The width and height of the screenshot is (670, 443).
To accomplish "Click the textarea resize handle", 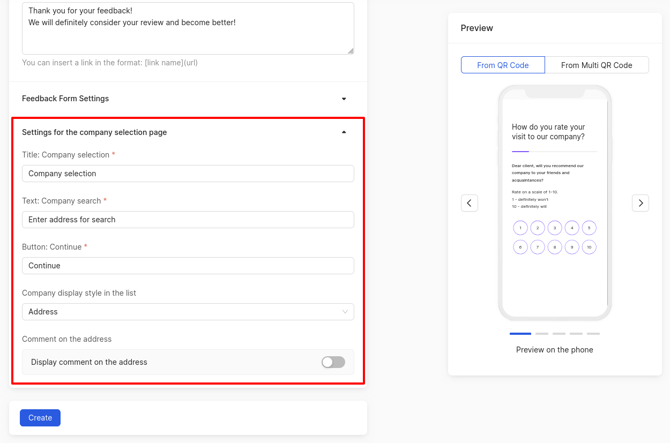I will (350, 50).
